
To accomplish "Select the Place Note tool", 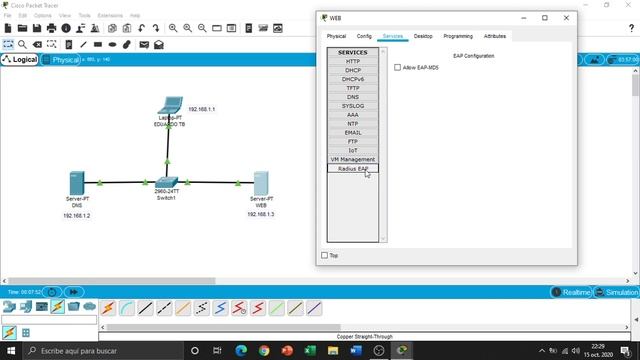I will coord(69,44).
